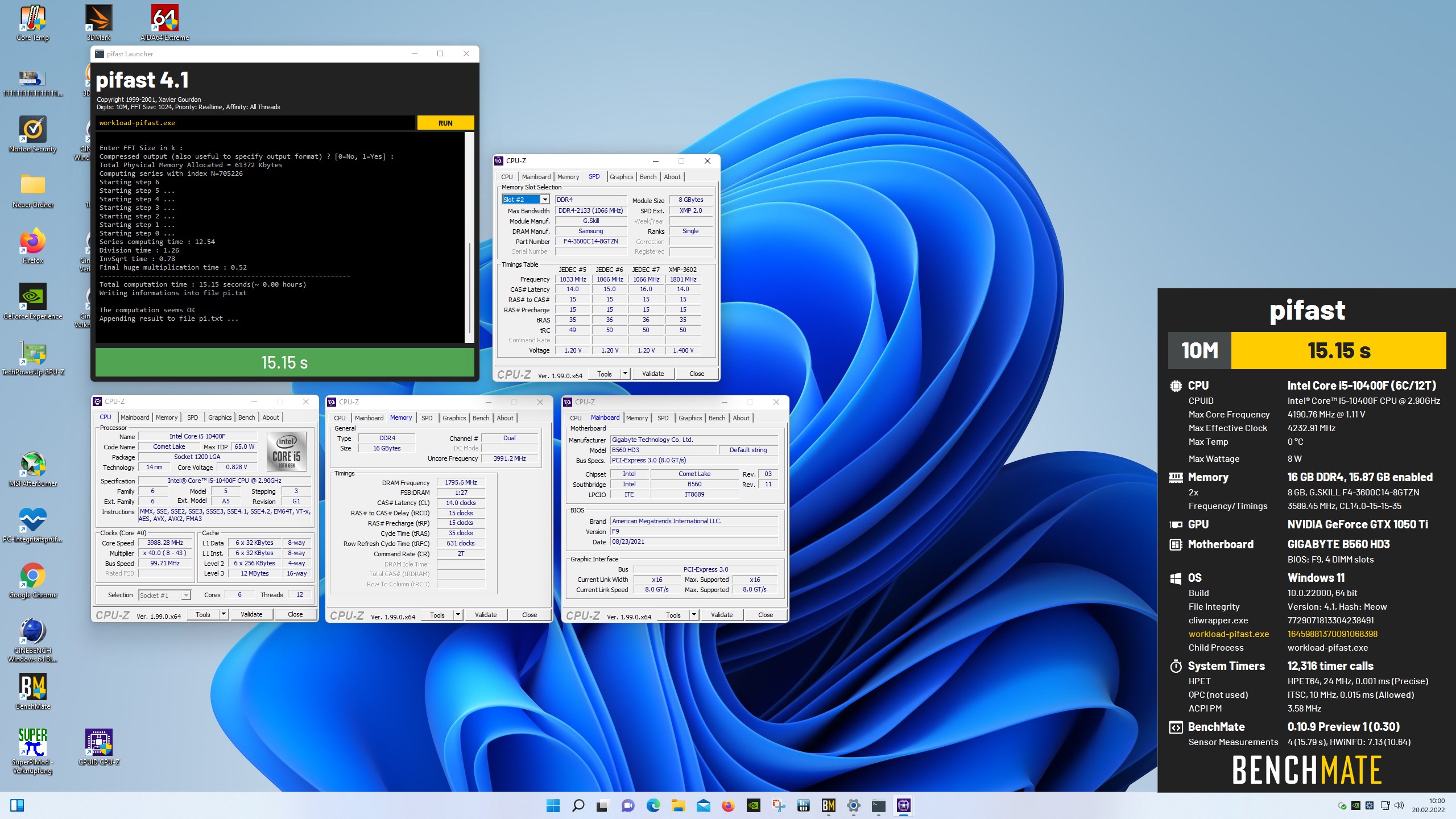
Task: Open Snipping Tool on taskbar
Action: click(778, 805)
